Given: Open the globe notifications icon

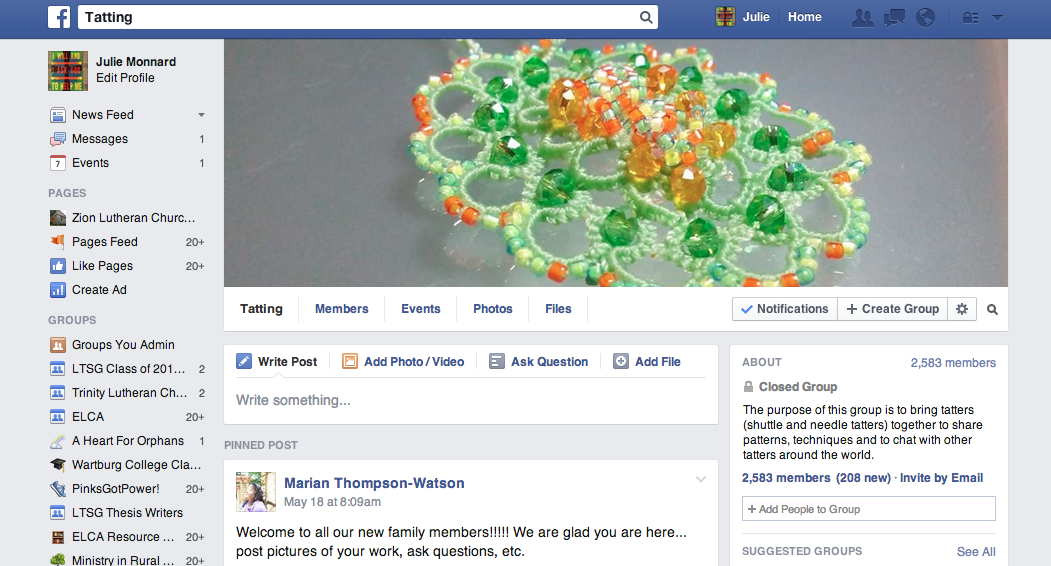Looking at the screenshot, I should (x=925, y=17).
